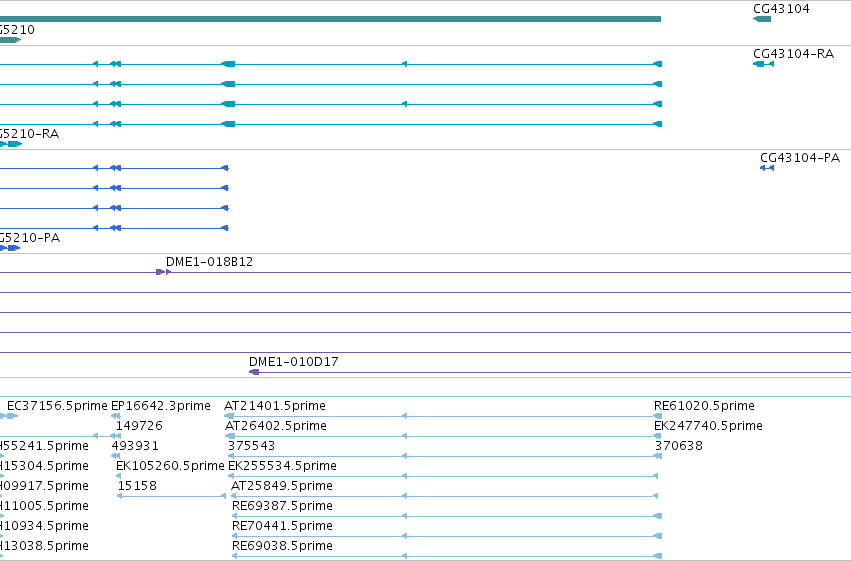The image size is (851, 561).
Task: Click the RE70441.5prime EST label
Action: [x=282, y=526]
